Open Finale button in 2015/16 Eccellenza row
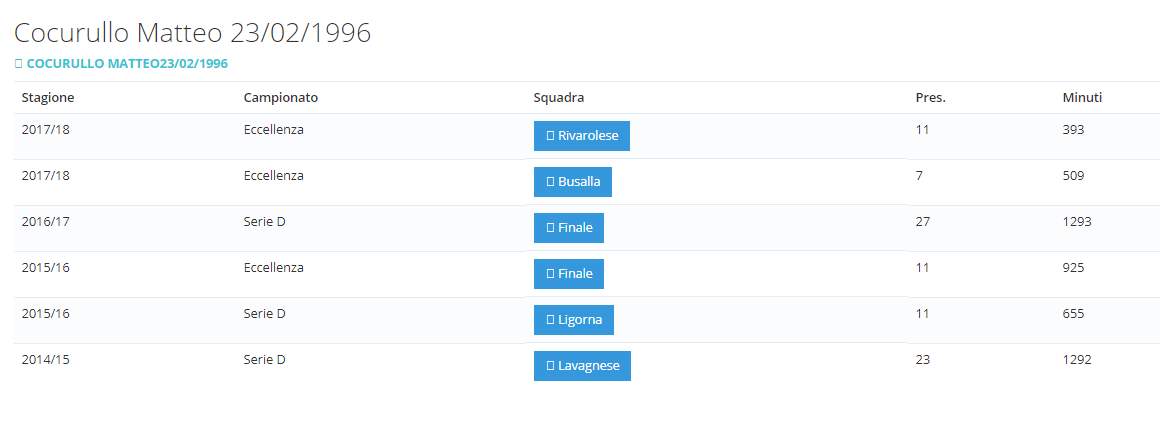This screenshot has height=436, width=1160. (568, 274)
